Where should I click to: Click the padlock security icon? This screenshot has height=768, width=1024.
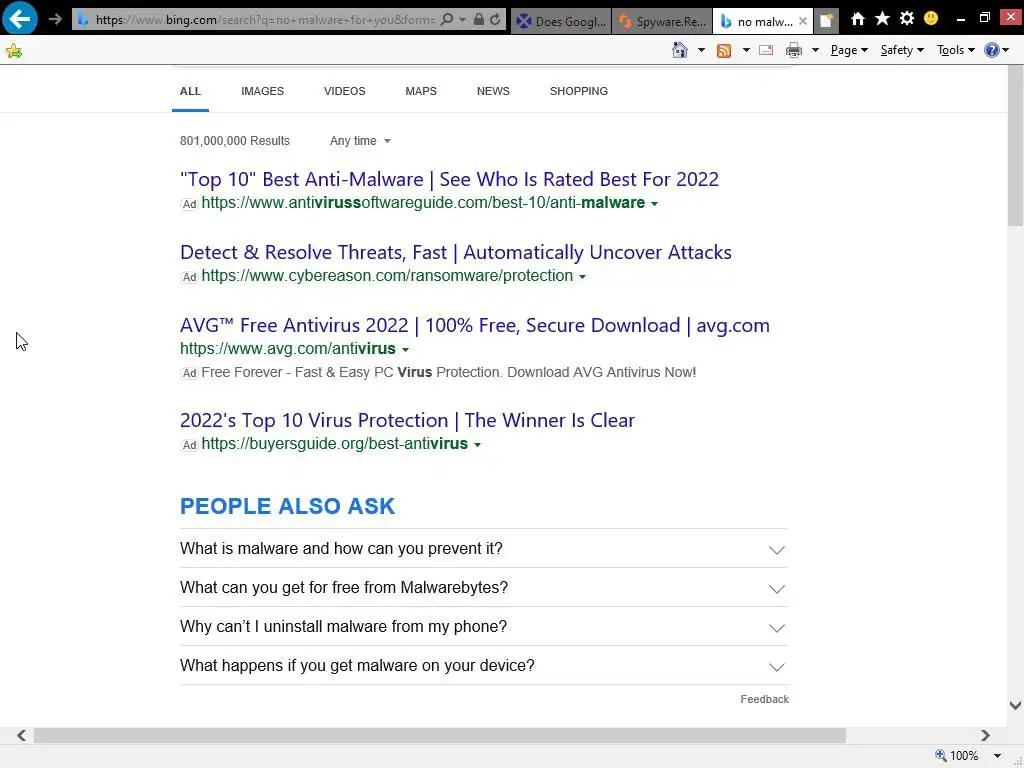[x=479, y=20]
